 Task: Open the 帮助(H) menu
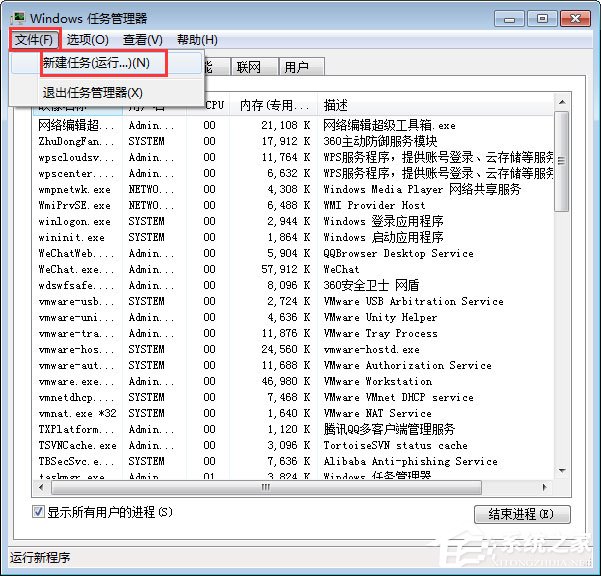197,39
